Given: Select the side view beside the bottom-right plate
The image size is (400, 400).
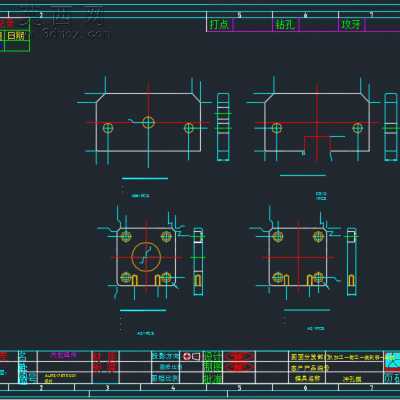Looking at the screenshot, I should 352,262.
